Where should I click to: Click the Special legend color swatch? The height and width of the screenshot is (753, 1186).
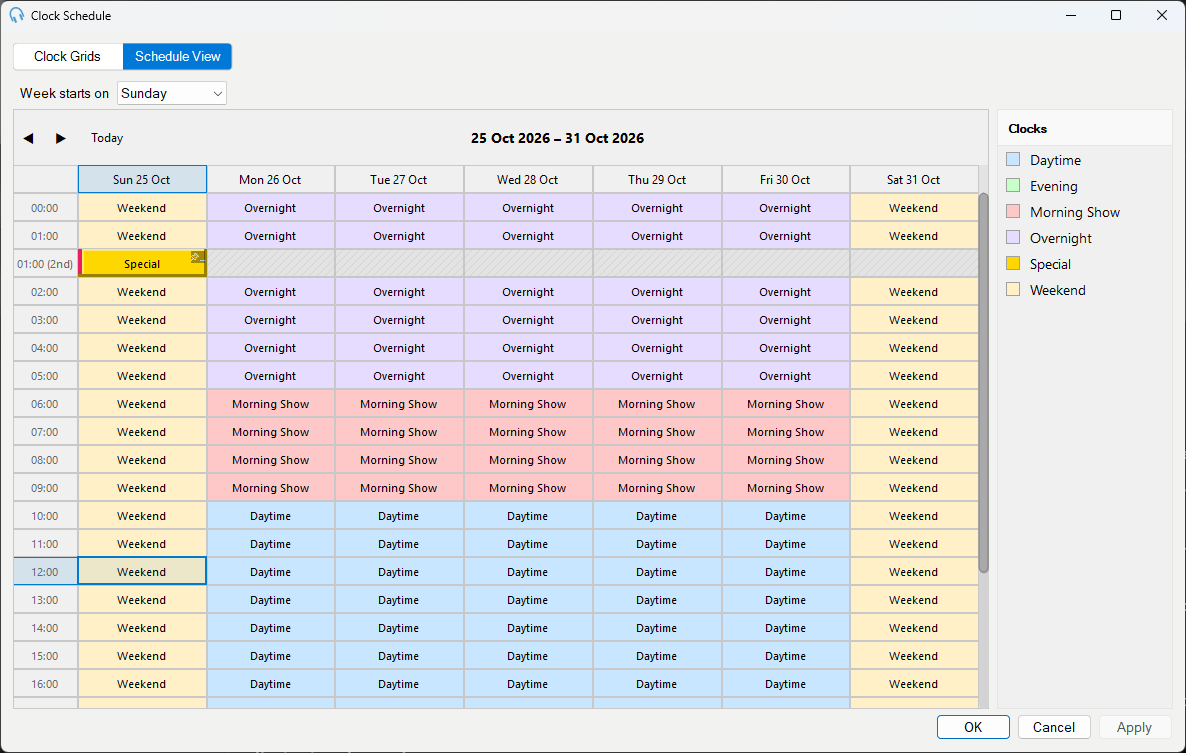point(1014,263)
